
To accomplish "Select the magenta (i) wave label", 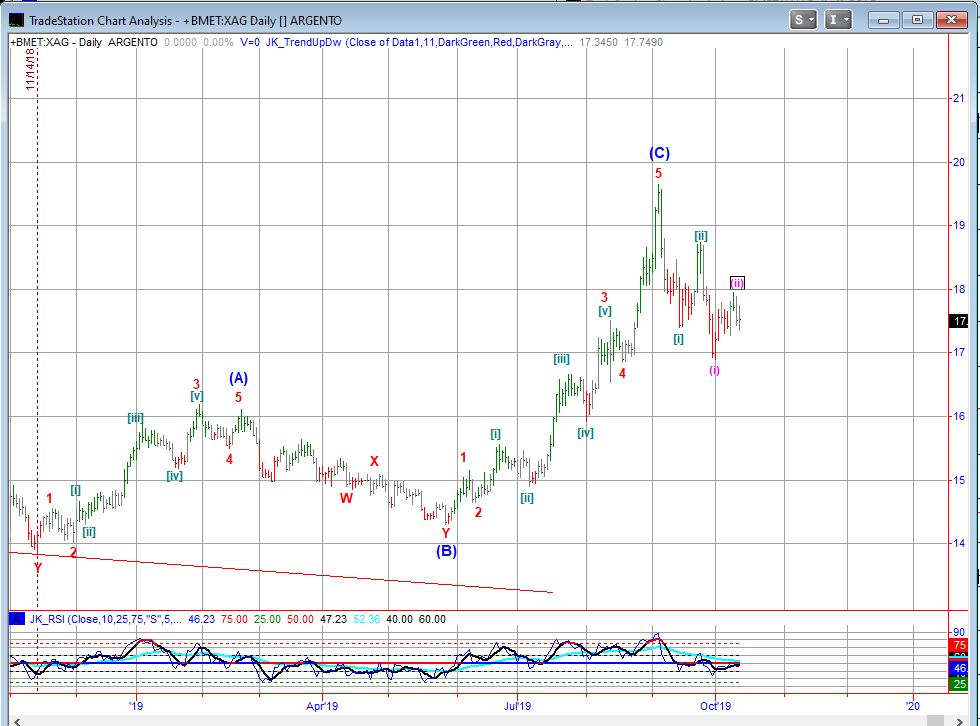I will 714,370.
